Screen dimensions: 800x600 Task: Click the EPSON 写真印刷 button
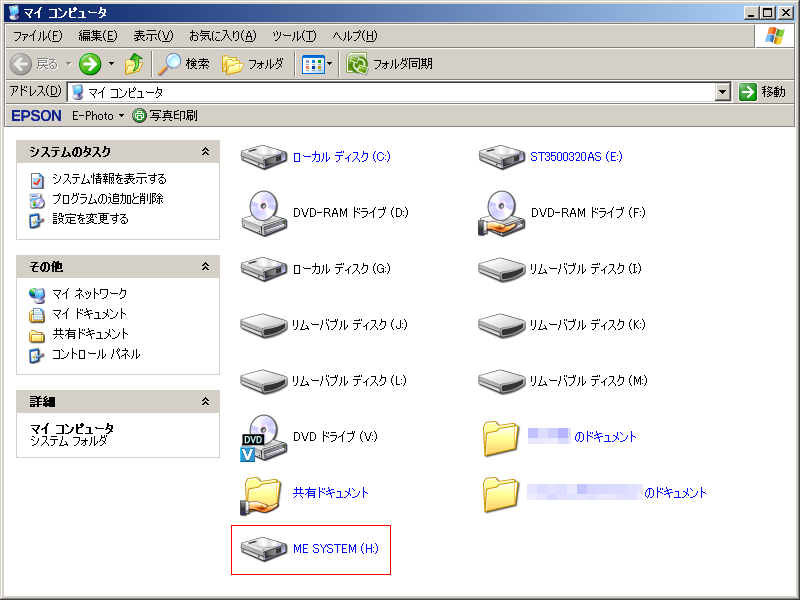[164, 116]
